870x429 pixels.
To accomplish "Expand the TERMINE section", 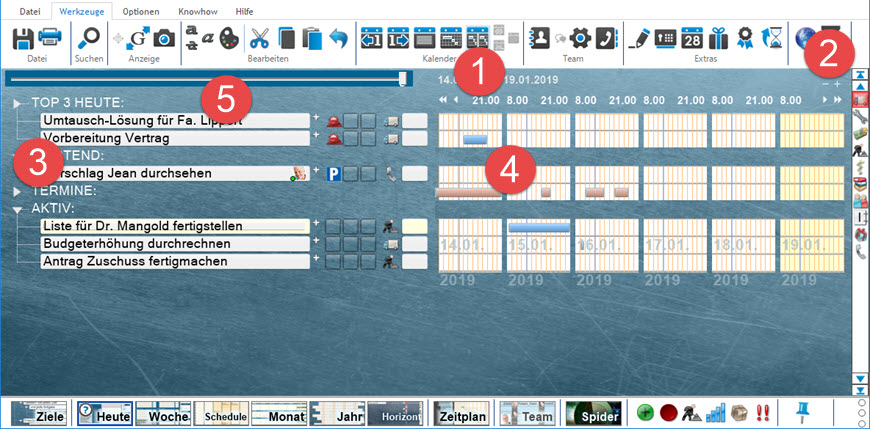I will pyautogui.click(x=18, y=190).
